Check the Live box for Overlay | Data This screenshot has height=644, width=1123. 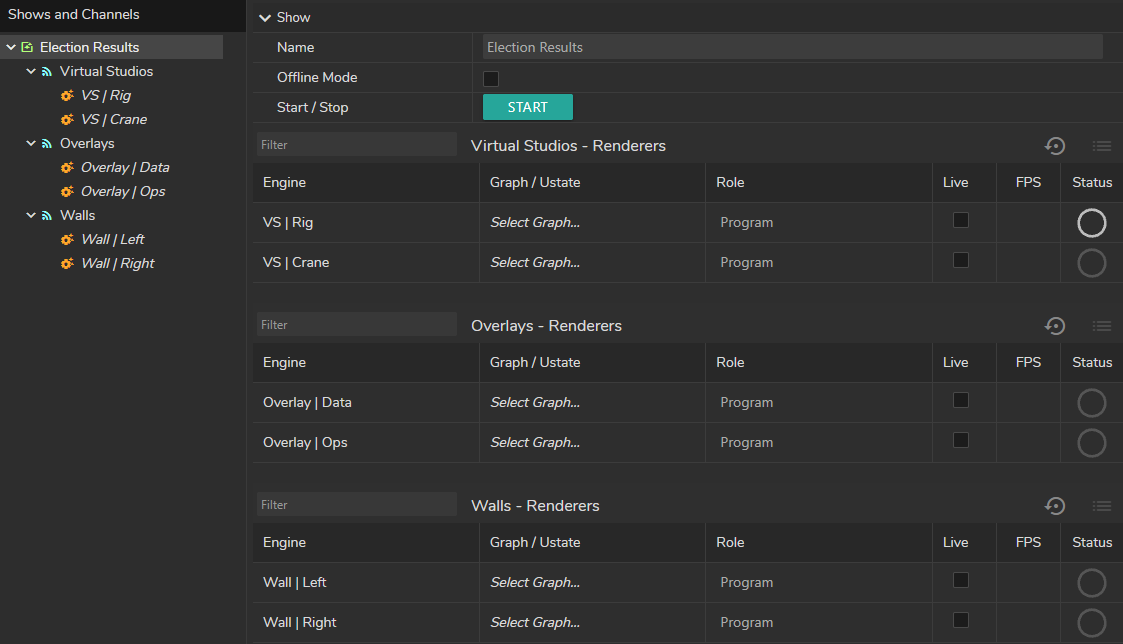pos(961,400)
